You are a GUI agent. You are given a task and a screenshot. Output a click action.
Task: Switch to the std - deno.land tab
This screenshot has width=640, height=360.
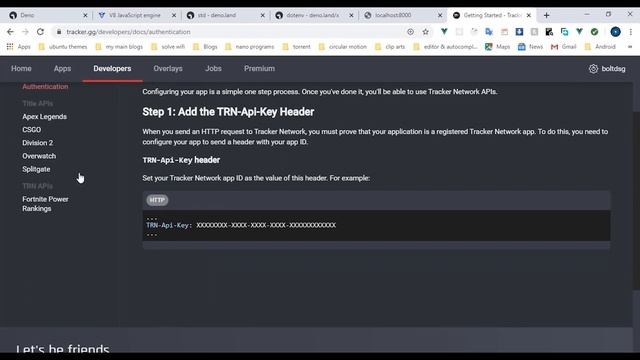[223, 15]
